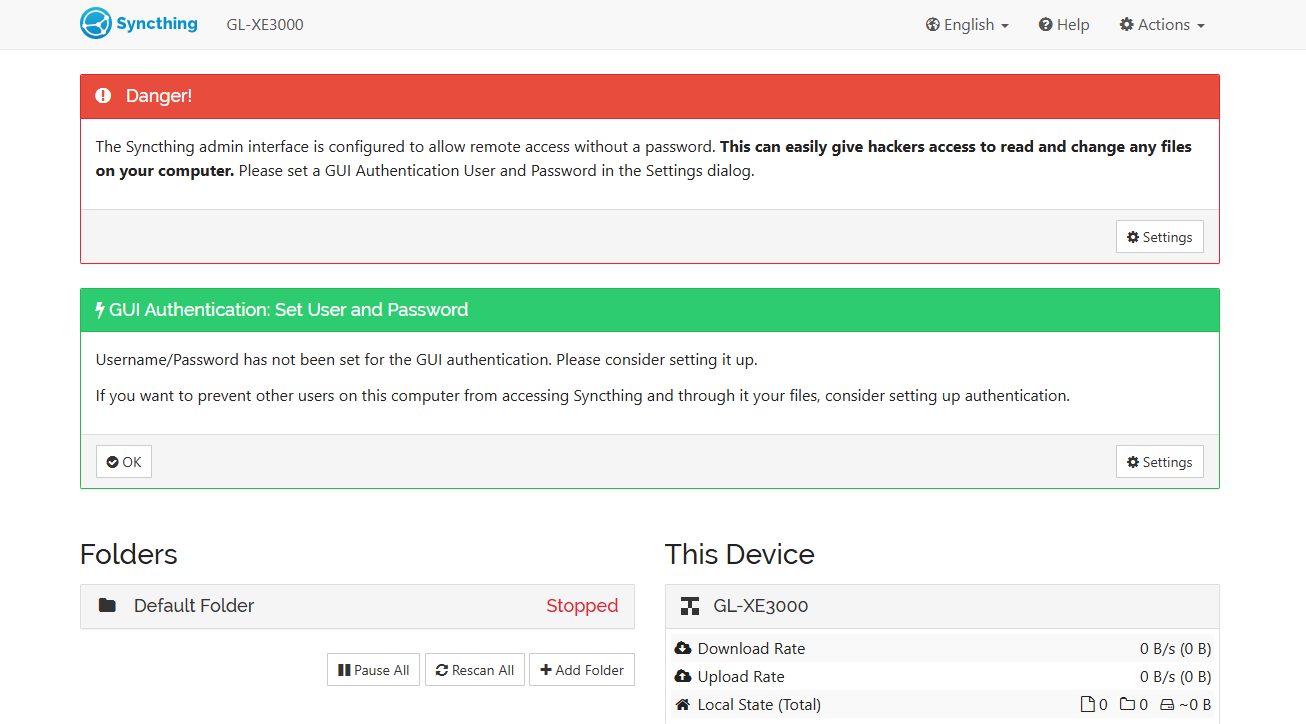Screen dimensions: 1306x724
Task: Open the Actions dropdown menu
Action: 1162,25
